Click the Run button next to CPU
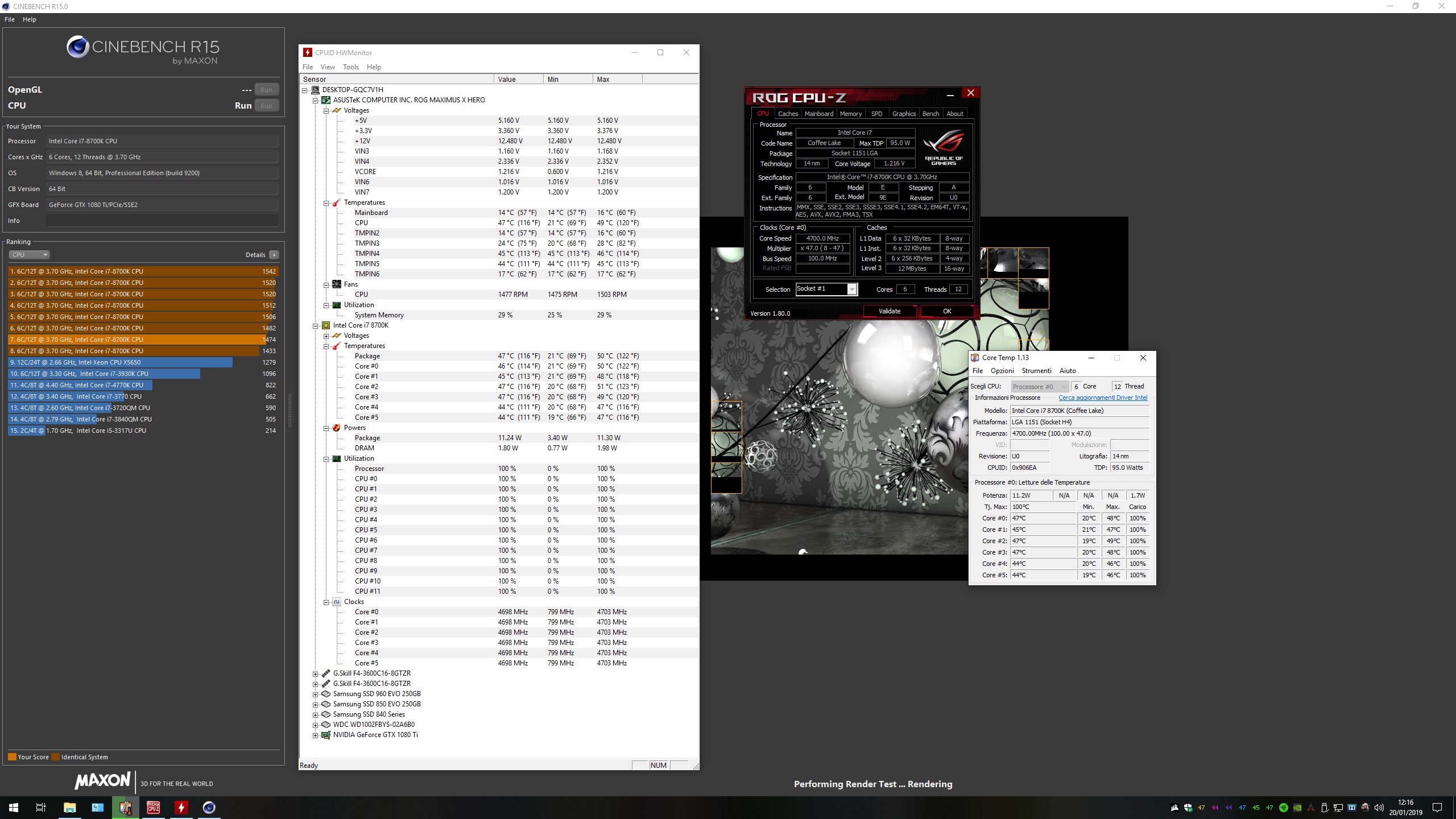 click(266, 106)
